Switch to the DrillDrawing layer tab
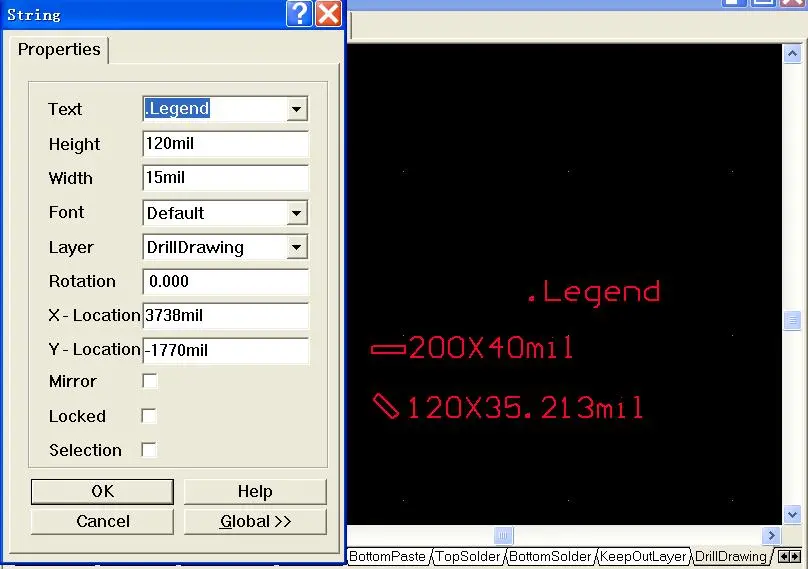Screen dimensions: 808x569 (x=730, y=557)
